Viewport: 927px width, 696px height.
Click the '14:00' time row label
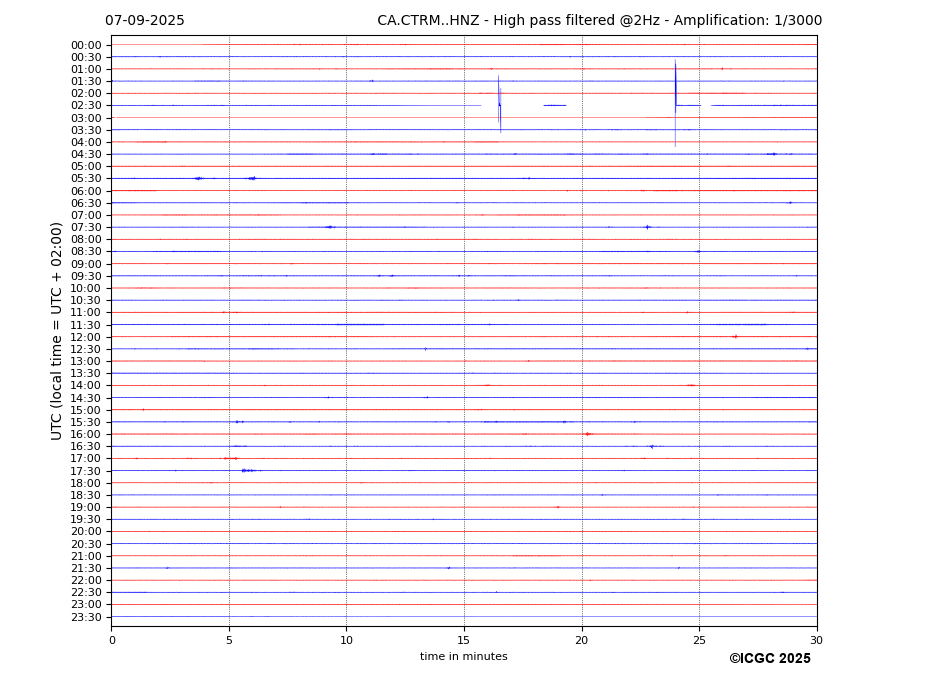[x=86, y=386]
